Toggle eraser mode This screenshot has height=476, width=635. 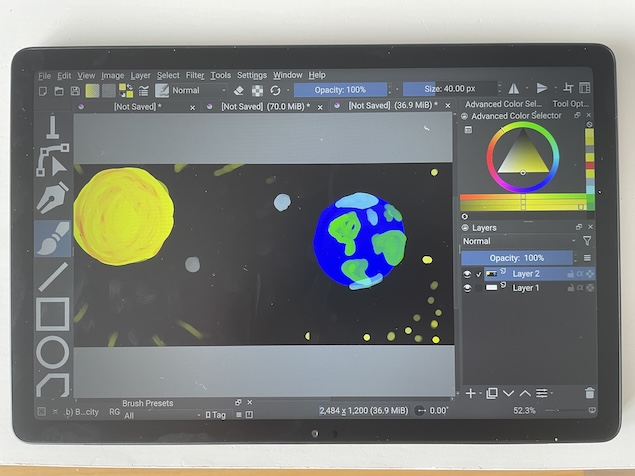(239, 90)
